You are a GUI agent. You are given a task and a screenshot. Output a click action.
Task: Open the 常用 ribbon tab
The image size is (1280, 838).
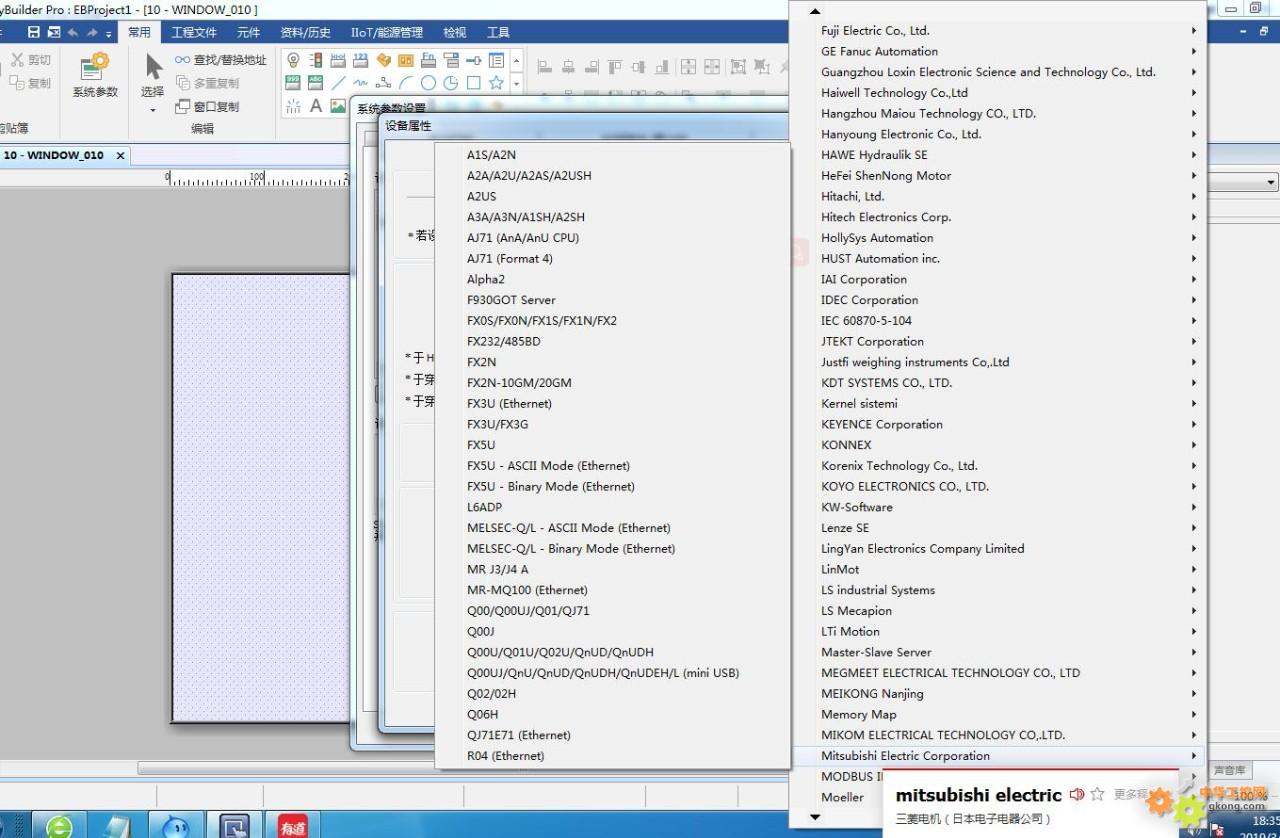[139, 32]
